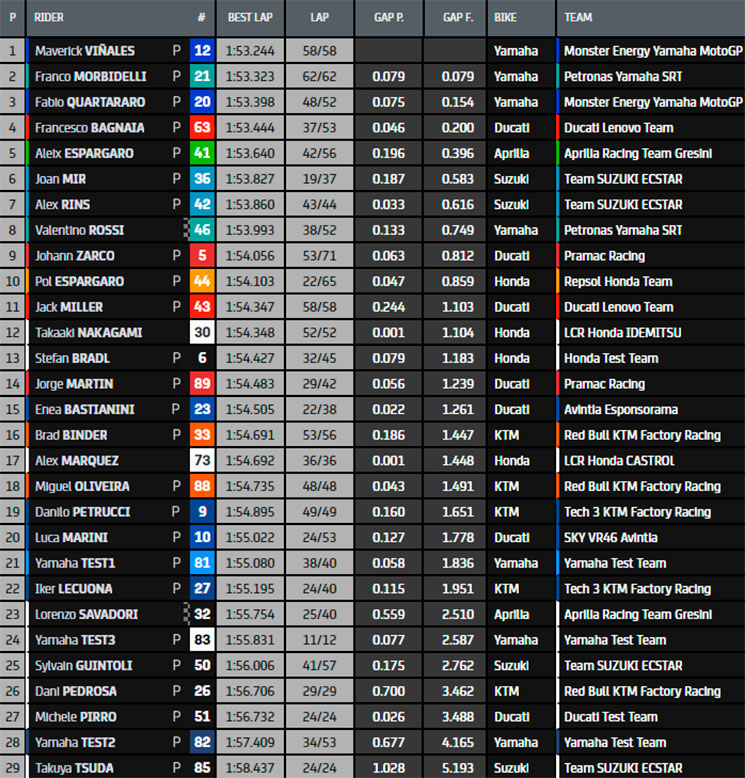Click lap count 53/71 for Zarco
This screenshot has width=745, height=778.
click(x=320, y=256)
